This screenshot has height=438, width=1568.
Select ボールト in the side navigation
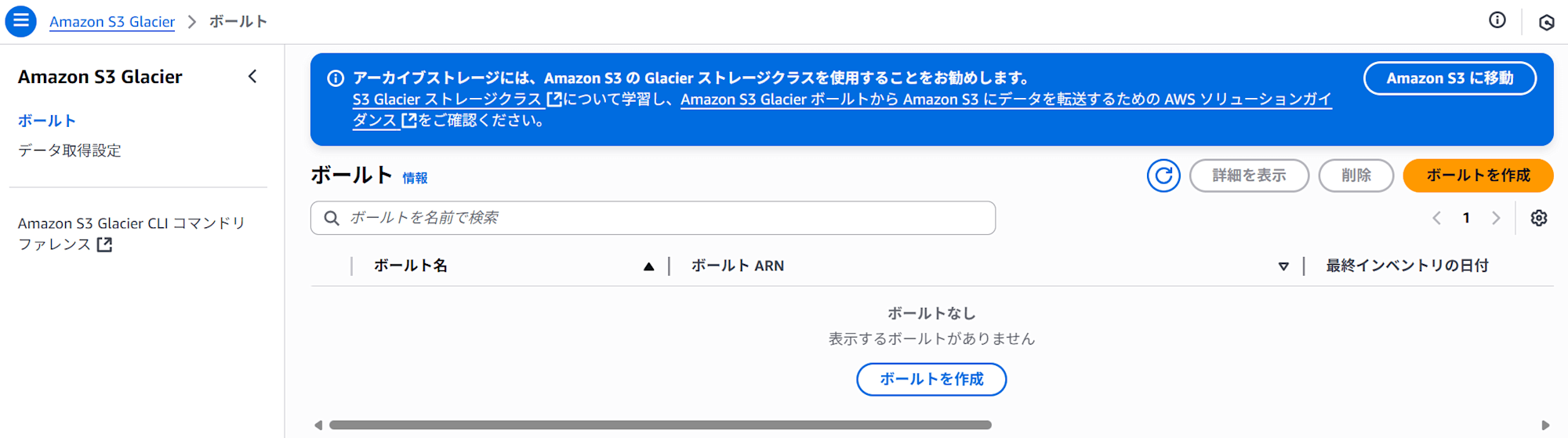pyautogui.click(x=47, y=121)
